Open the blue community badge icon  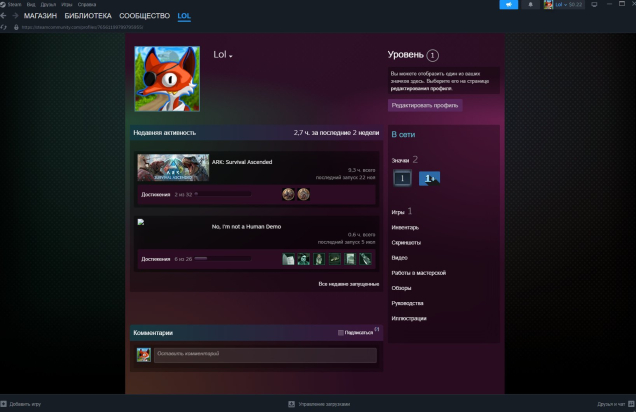pos(429,178)
